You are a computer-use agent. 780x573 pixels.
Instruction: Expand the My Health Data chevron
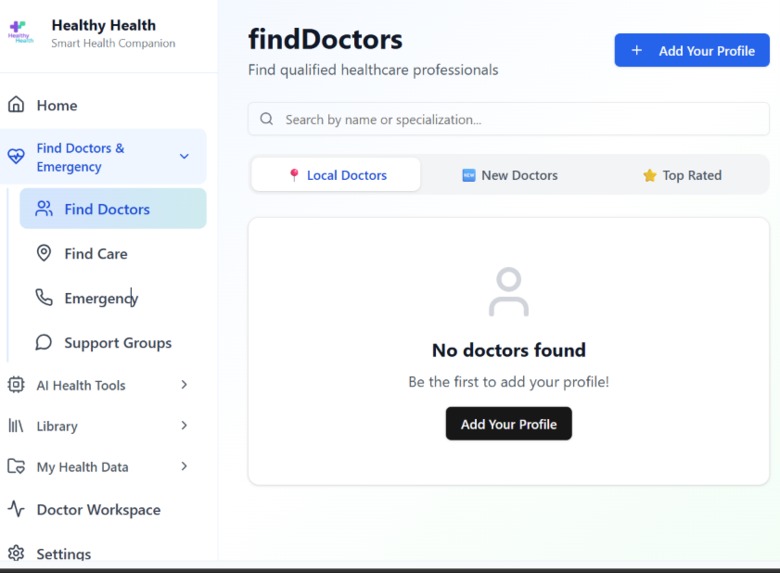(x=184, y=466)
